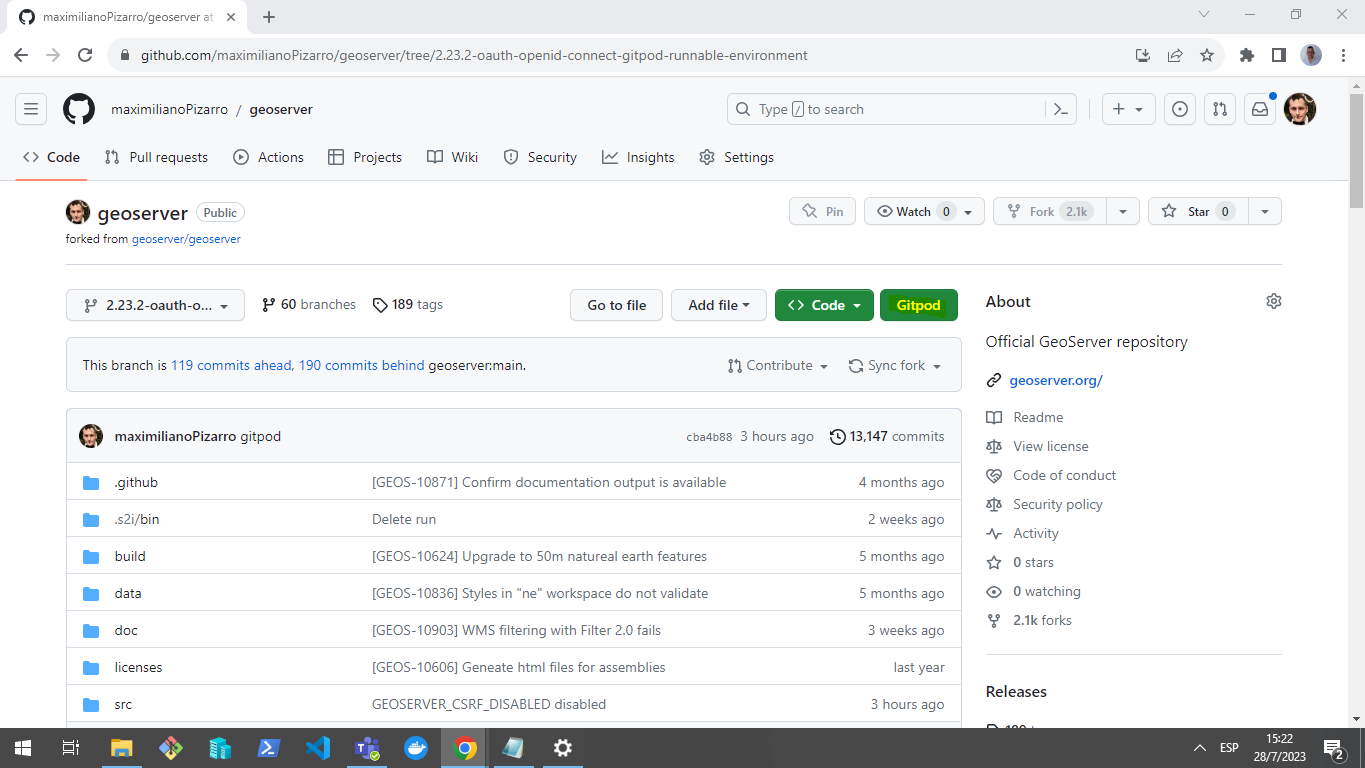
Task: Switch to the Insights tab
Action: point(638,157)
